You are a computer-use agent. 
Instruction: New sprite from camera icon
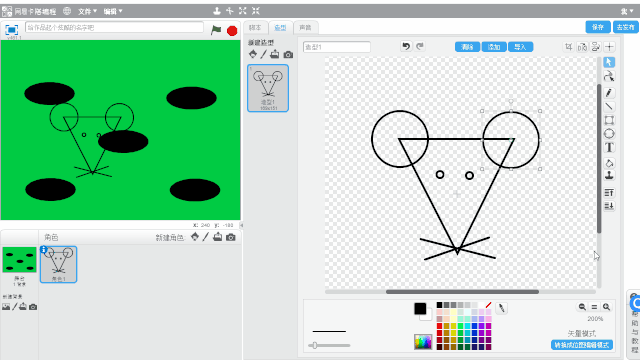[231, 237]
